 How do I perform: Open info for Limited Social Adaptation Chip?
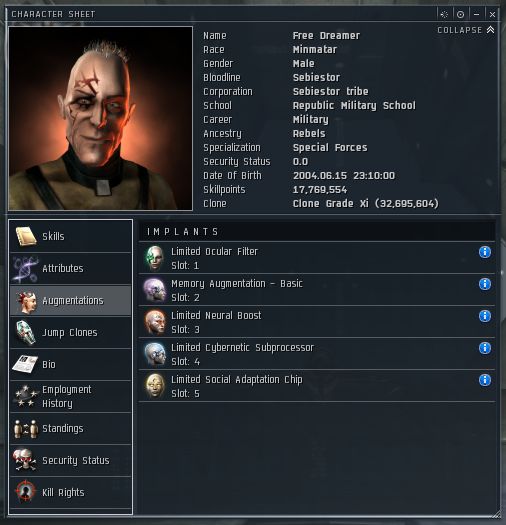pos(485,380)
